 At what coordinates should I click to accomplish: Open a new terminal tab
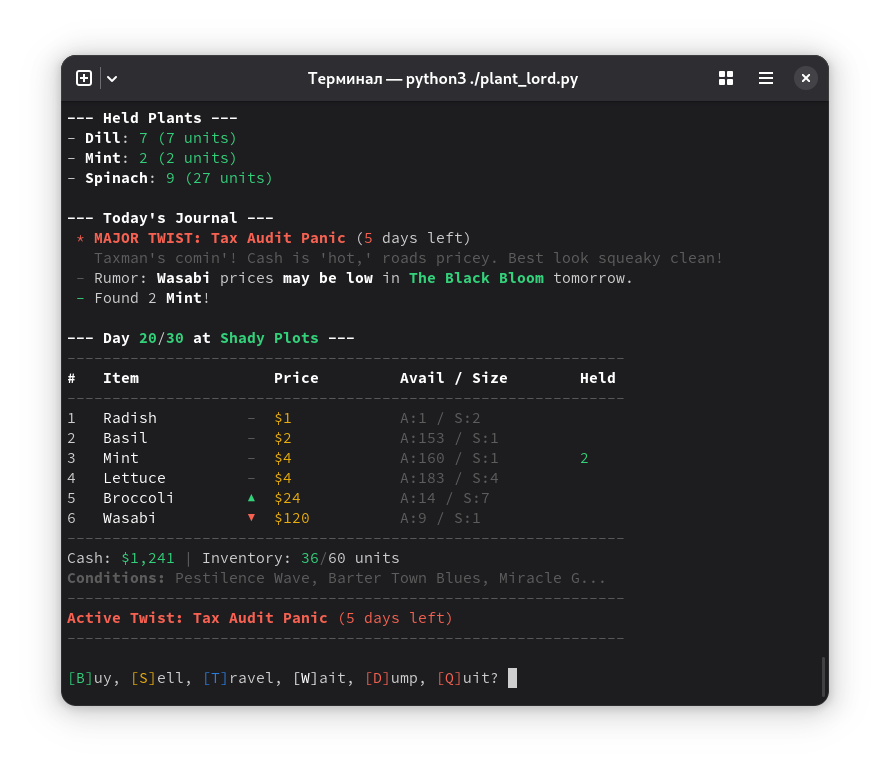(x=84, y=78)
